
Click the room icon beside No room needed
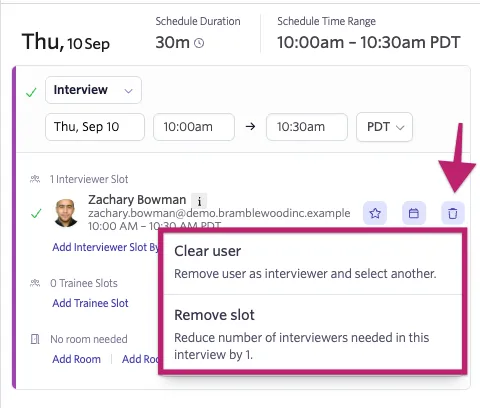click(x=35, y=339)
